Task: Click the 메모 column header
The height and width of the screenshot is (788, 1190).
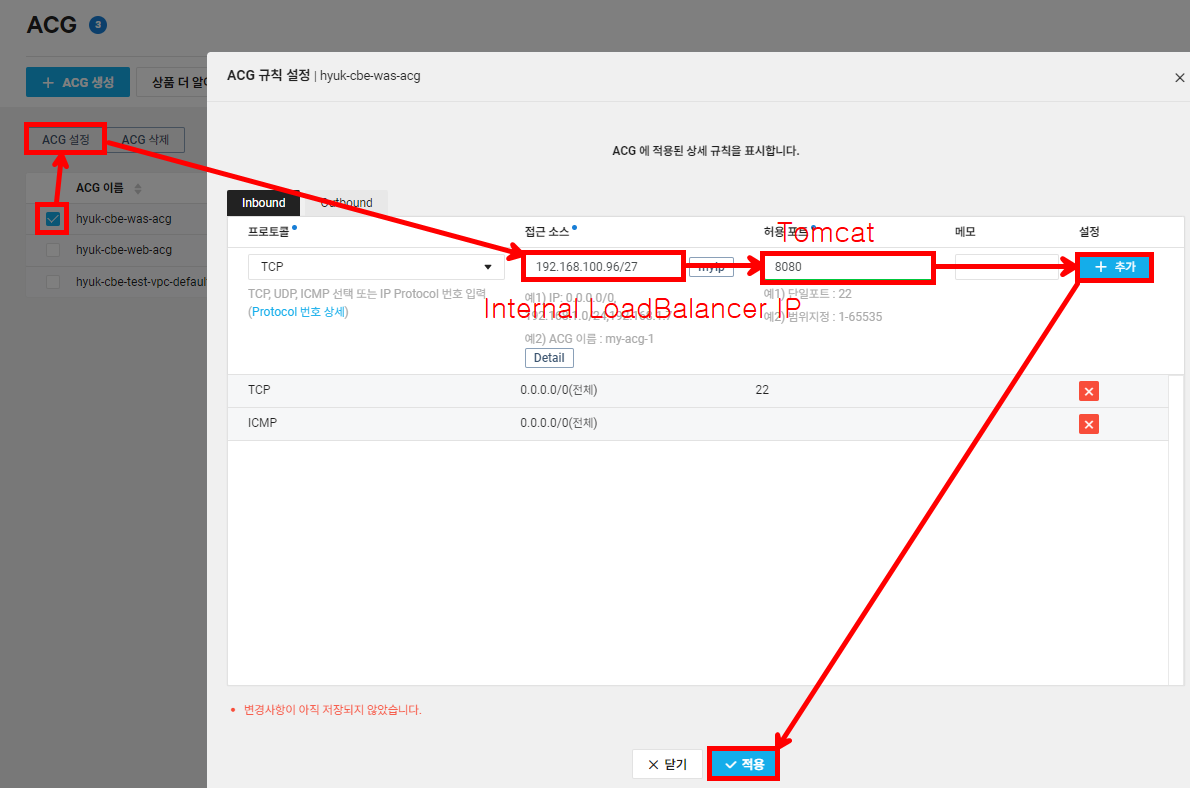Action: (965, 232)
